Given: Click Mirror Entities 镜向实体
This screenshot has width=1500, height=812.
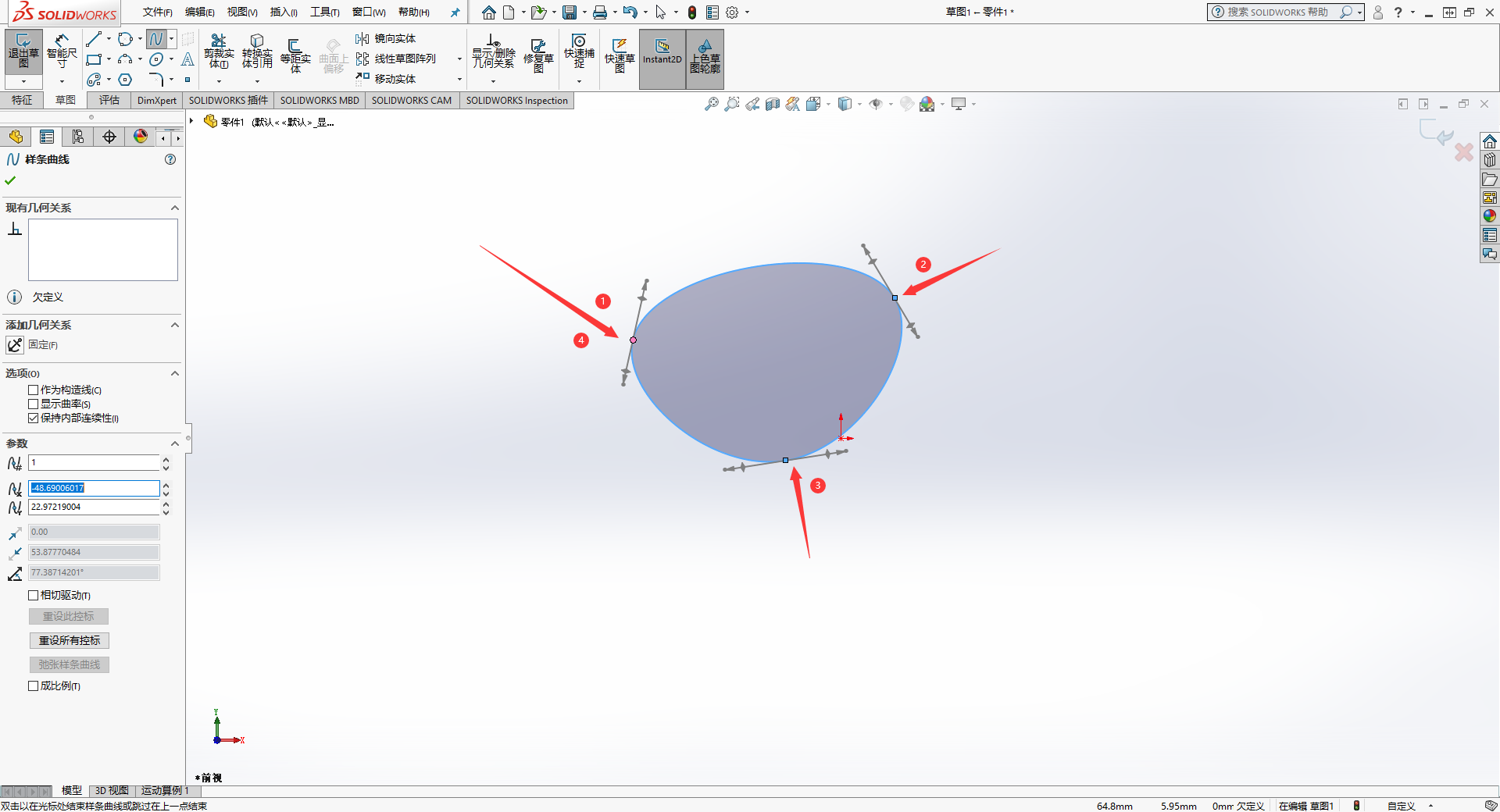Looking at the screenshot, I should (x=386, y=38).
